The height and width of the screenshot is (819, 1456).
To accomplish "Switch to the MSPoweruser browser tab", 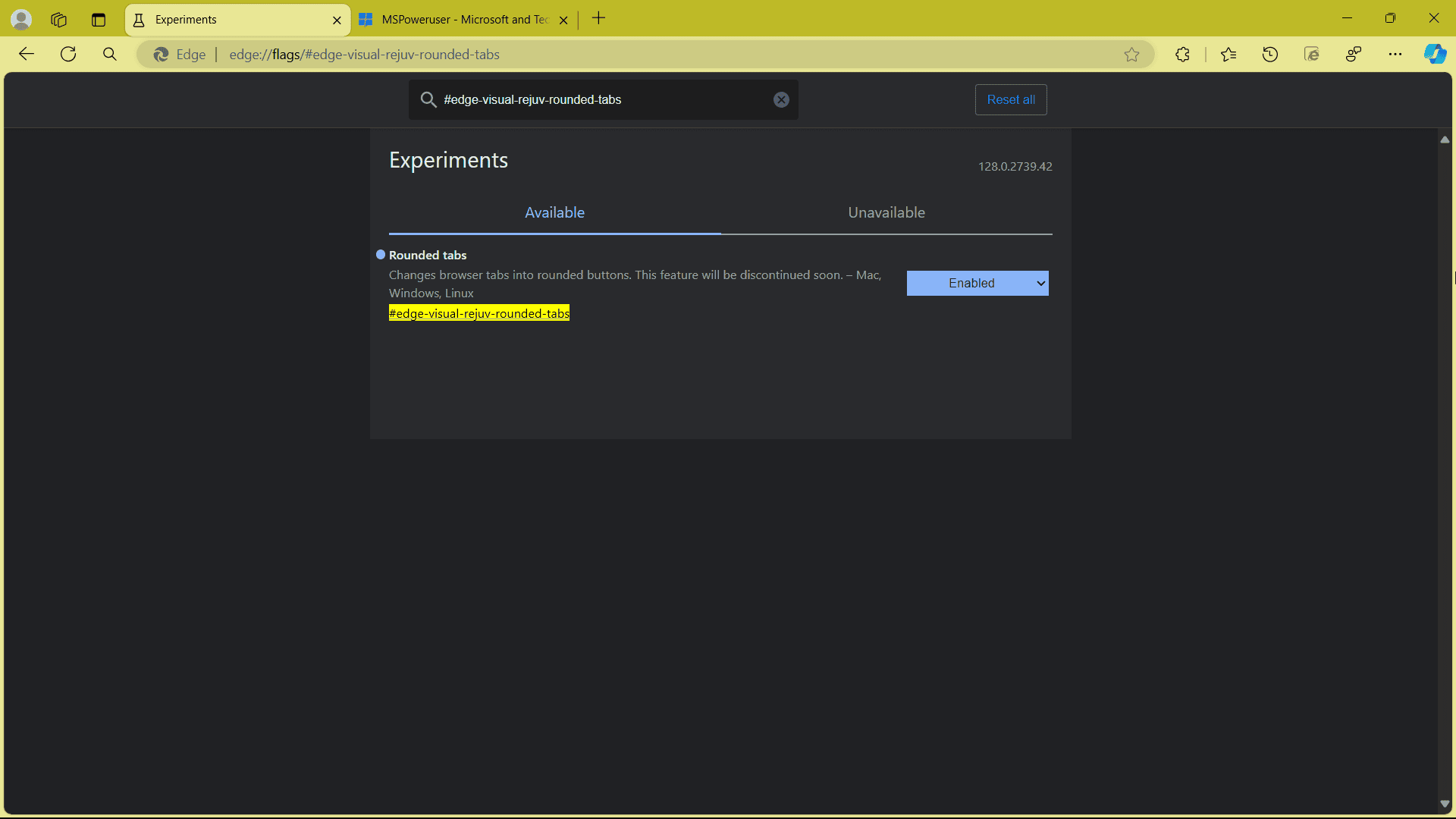I will (464, 20).
